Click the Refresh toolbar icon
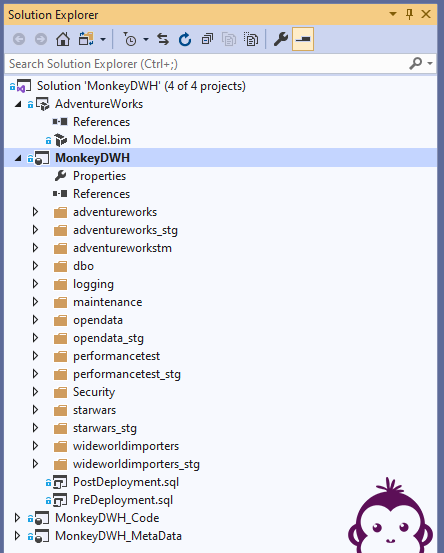The image size is (444, 553). pyautogui.click(x=185, y=39)
